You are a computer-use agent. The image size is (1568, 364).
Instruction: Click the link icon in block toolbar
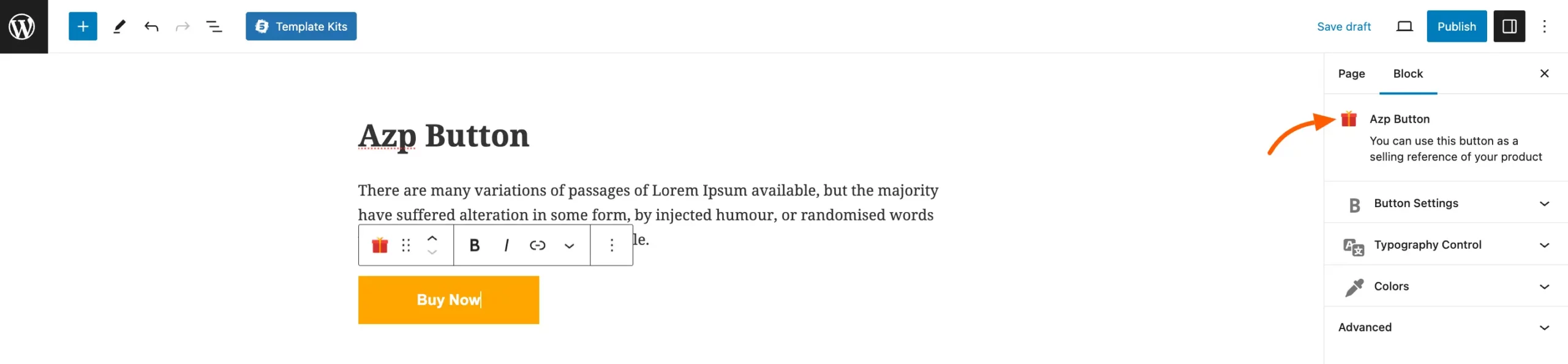[x=537, y=245]
